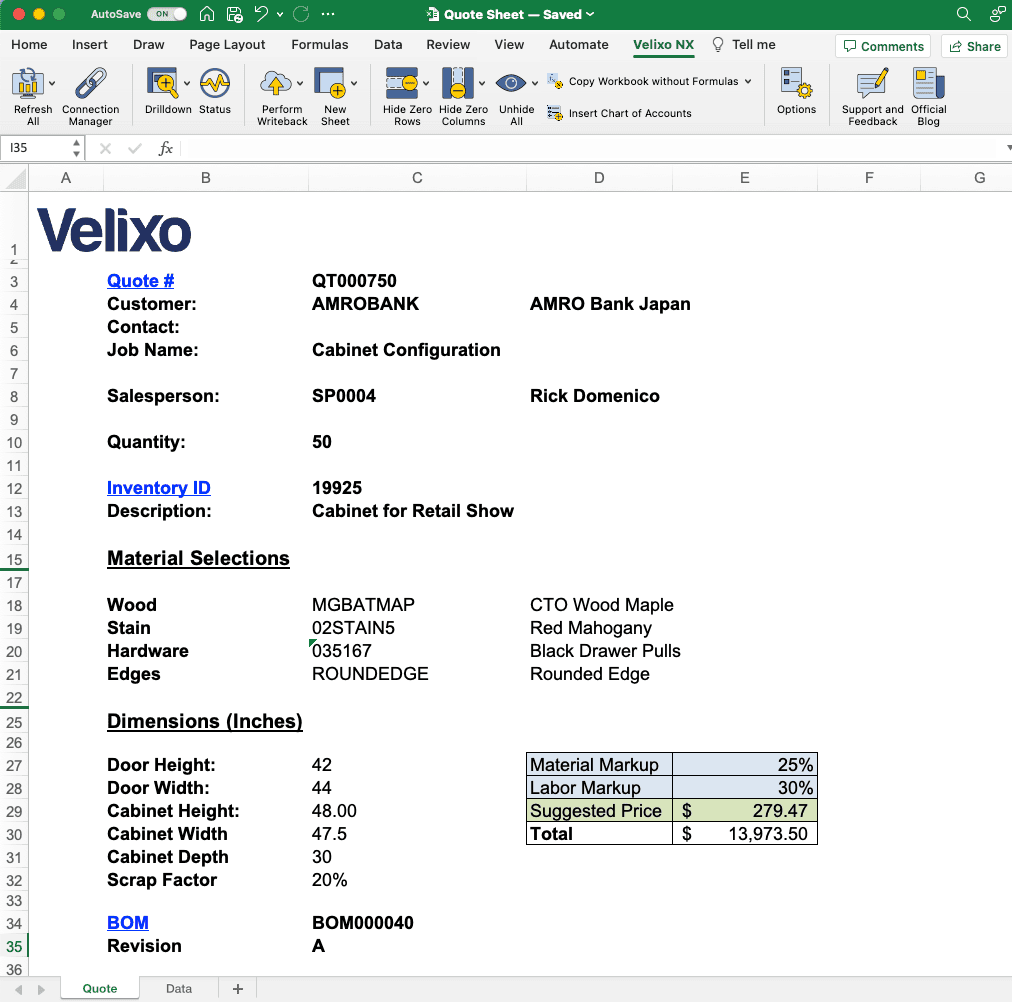Click next sheet navigation arrow
This screenshot has width=1012, height=1002.
41,990
